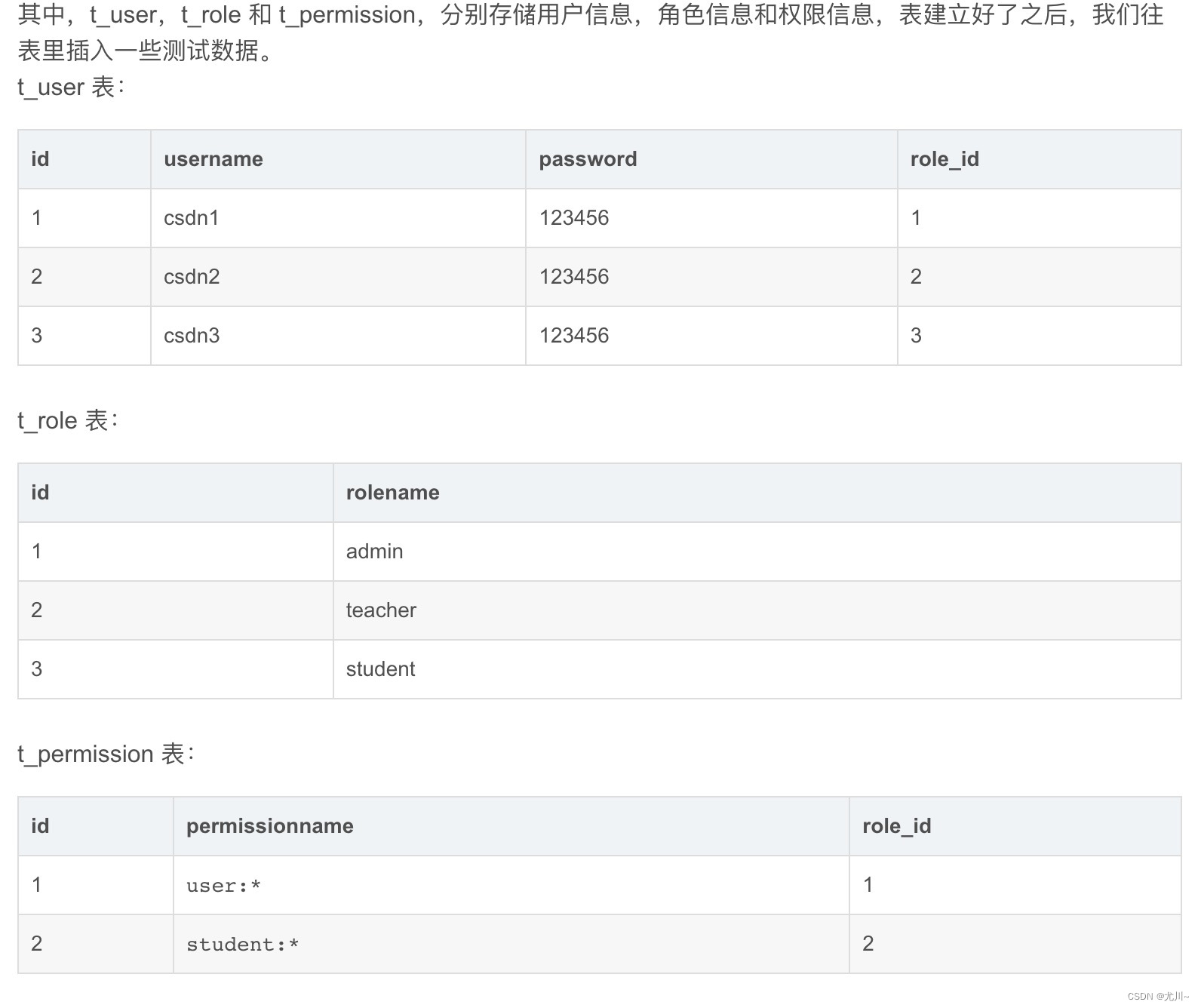Click the 't_user 表:' caption

pos(71,88)
